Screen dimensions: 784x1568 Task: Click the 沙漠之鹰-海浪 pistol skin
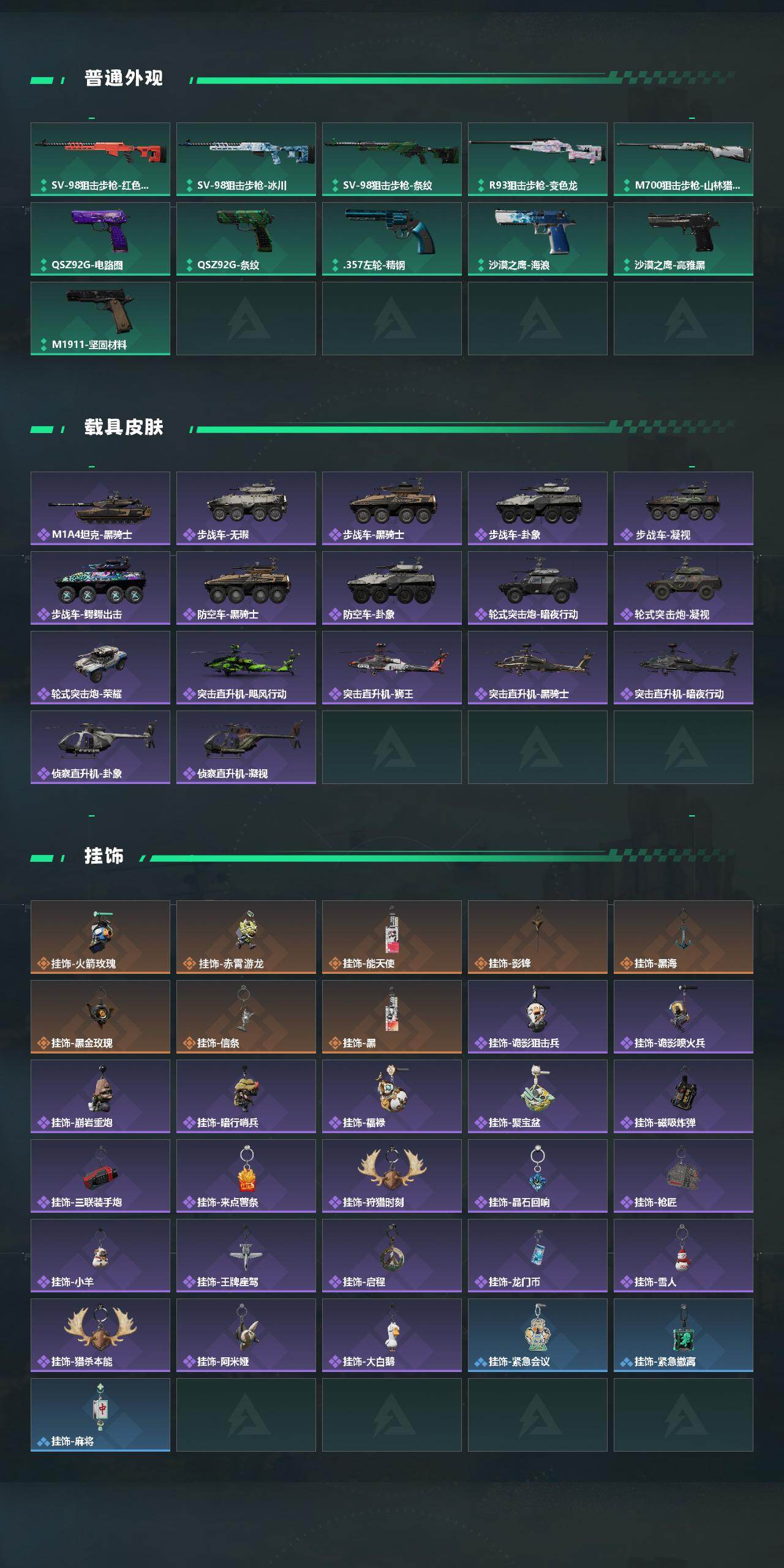538,239
